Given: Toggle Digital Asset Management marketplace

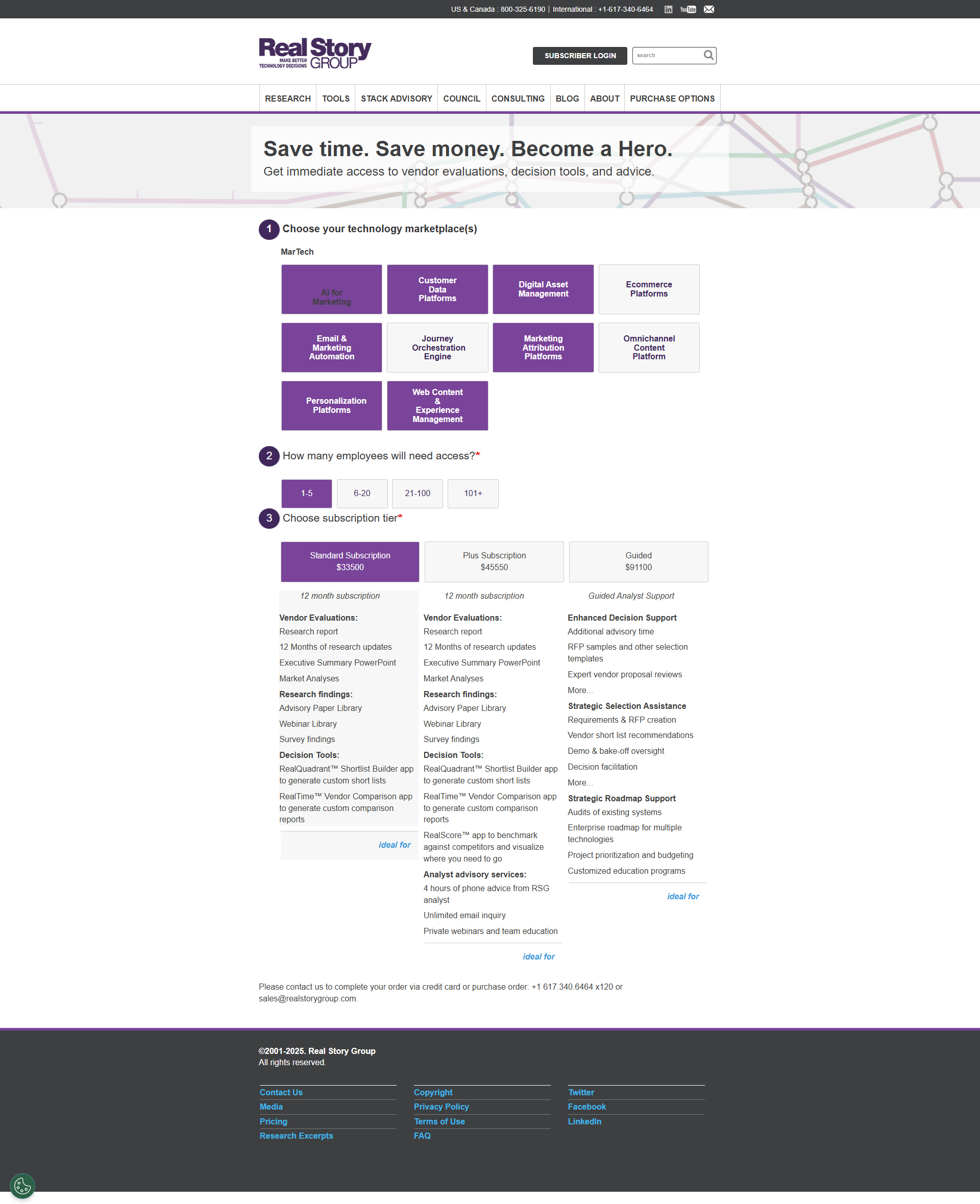Looking at the screenshot, I should click(x=543, y=289).
